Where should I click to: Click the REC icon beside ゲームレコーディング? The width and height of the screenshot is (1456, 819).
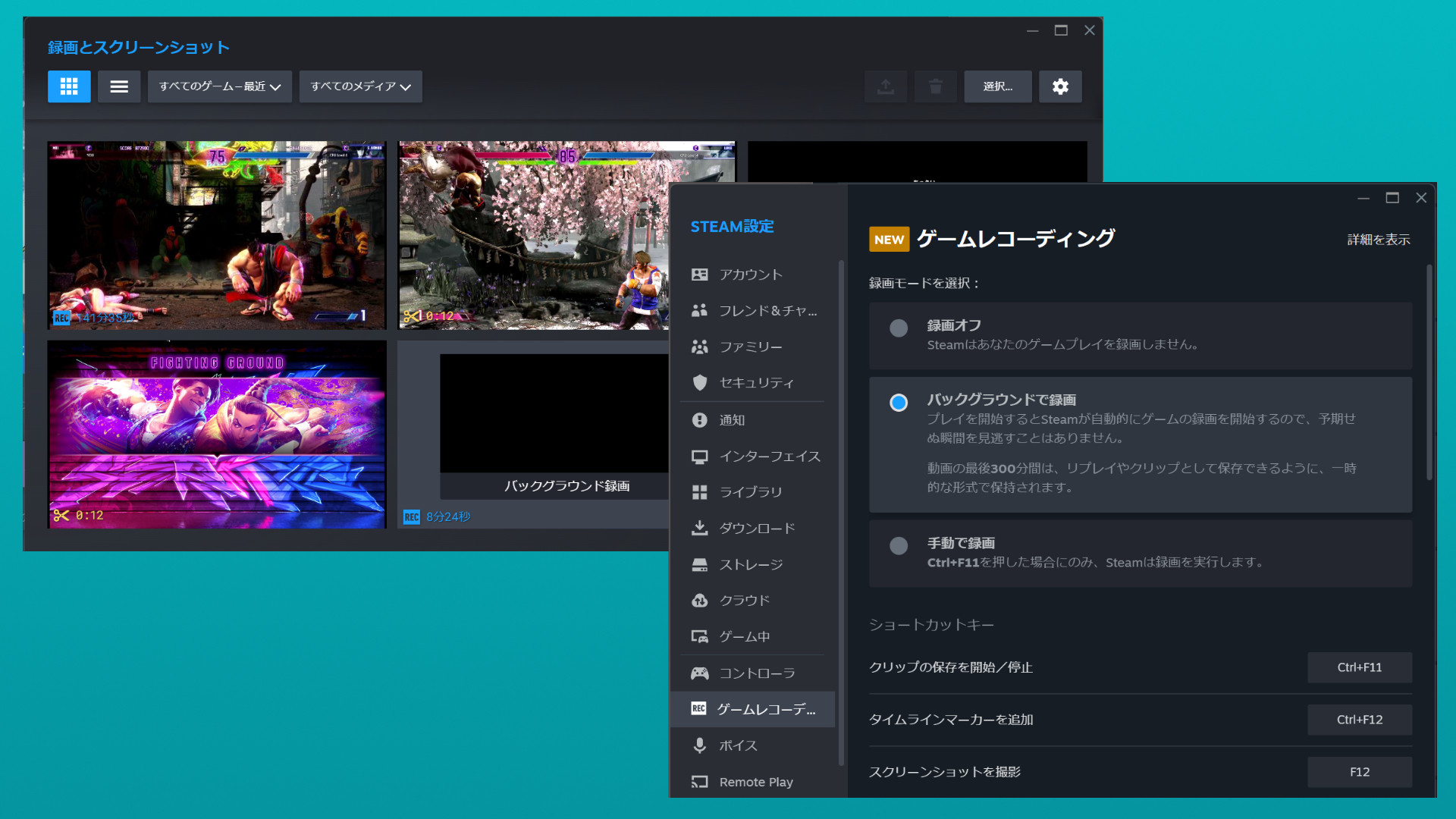click(x=698, y=708)
